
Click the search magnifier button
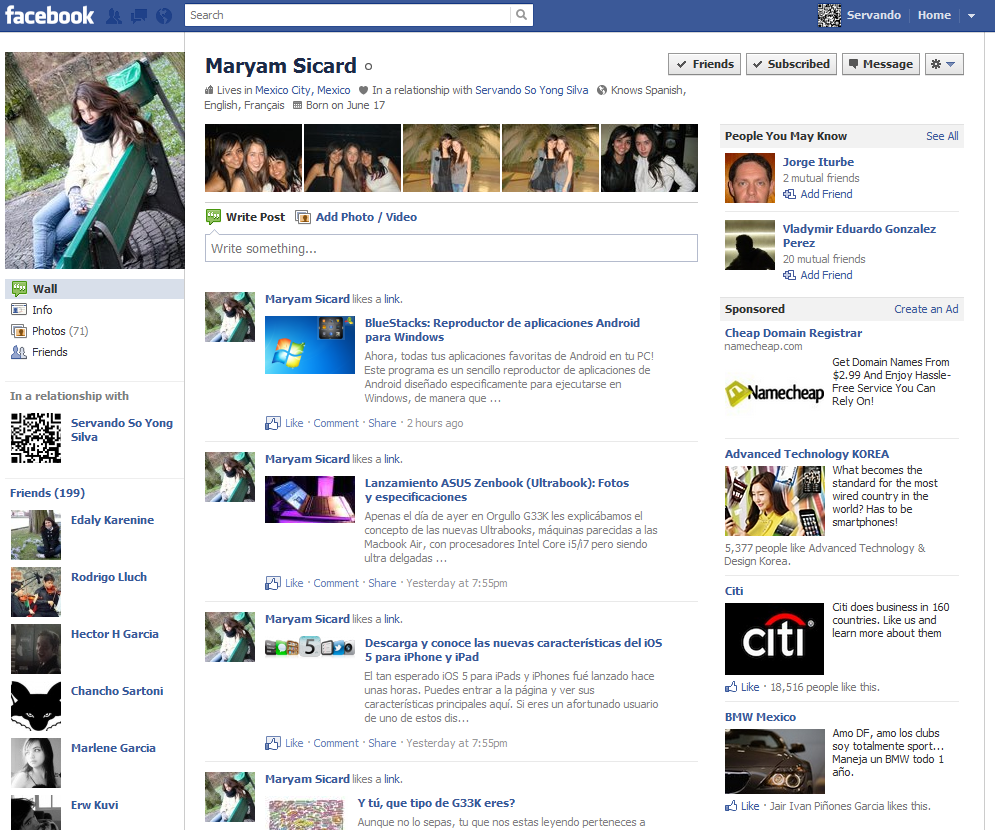521,15
